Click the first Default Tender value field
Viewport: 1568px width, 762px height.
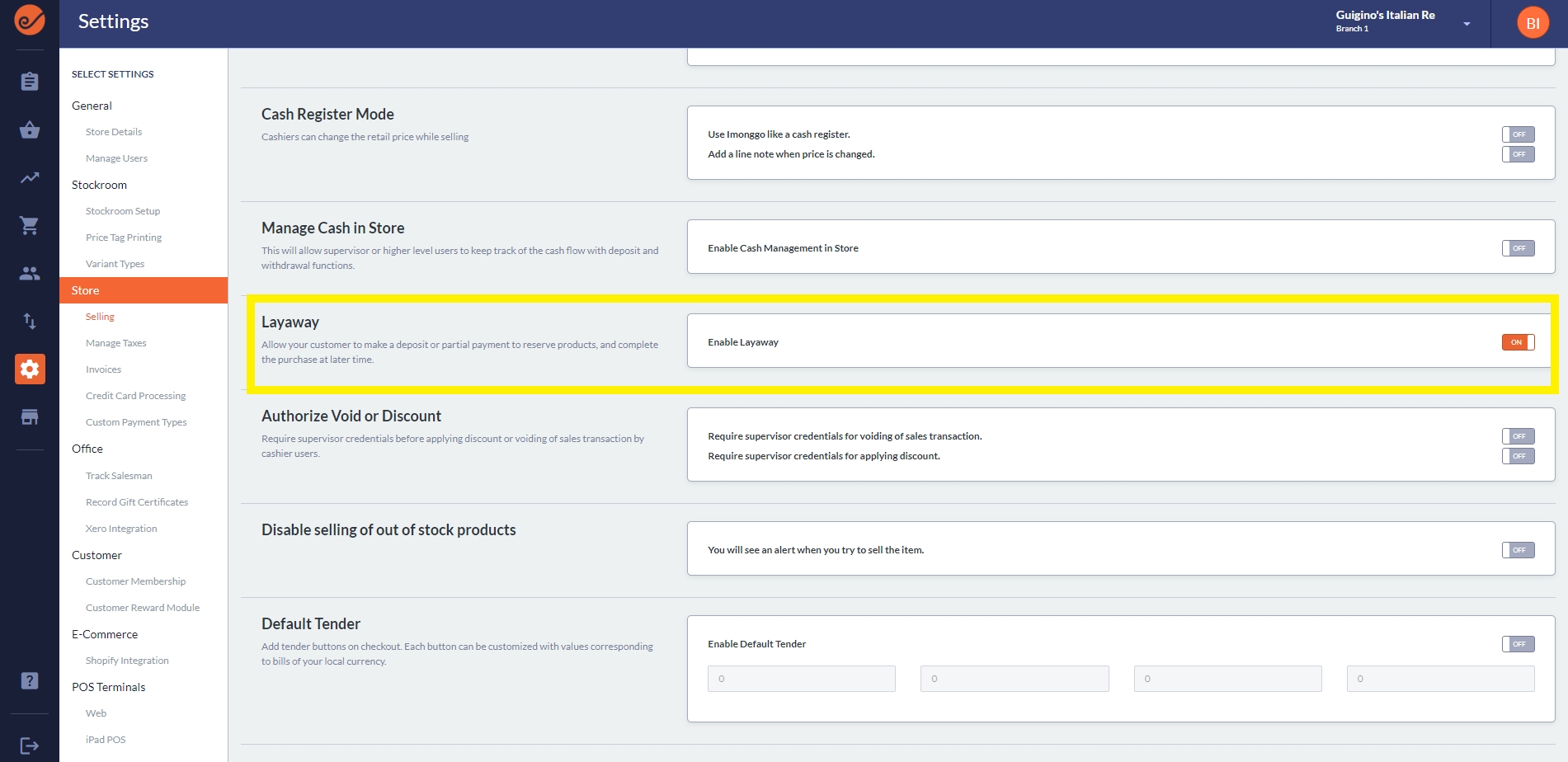click(x=801, y=679)
